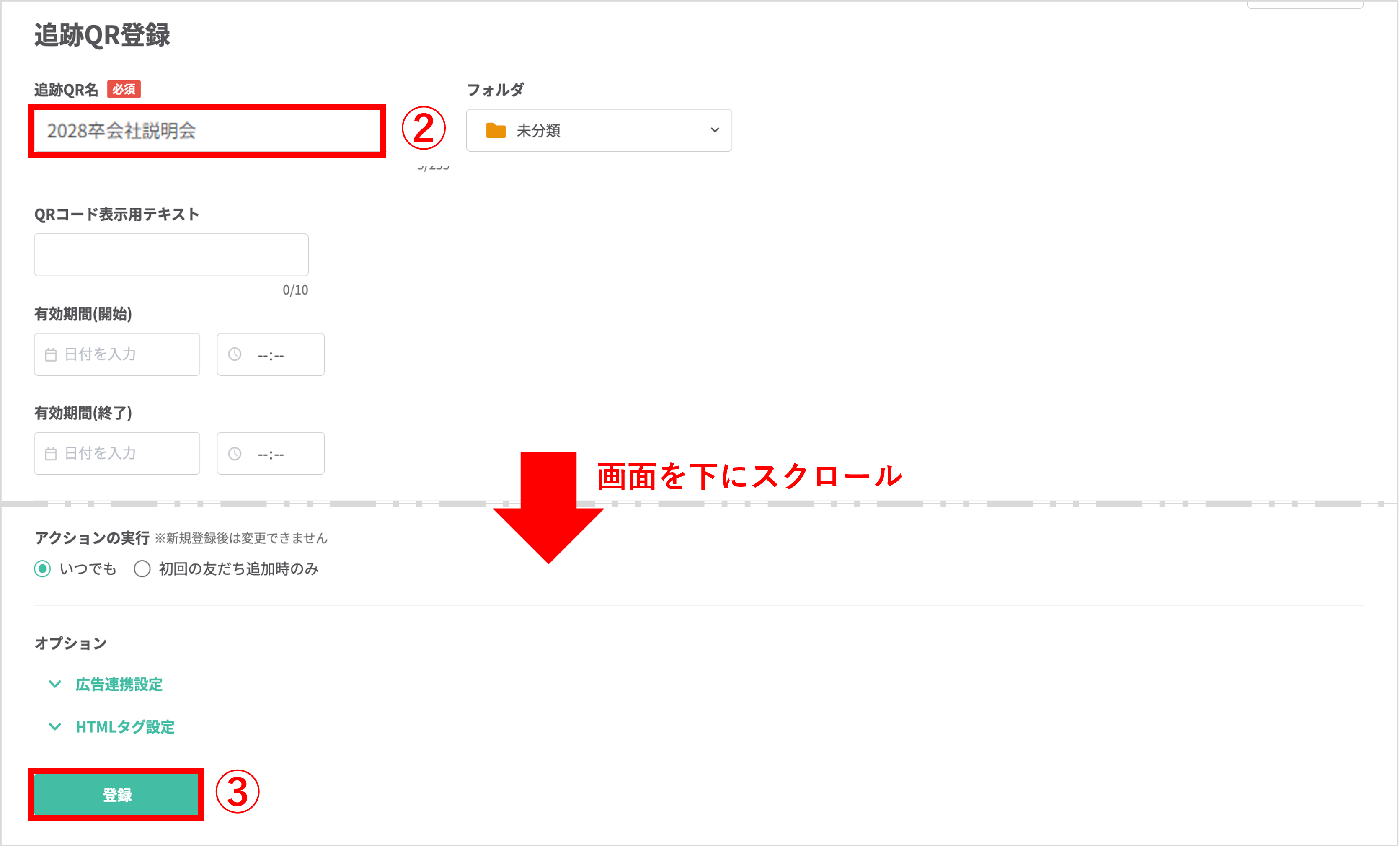Click the chevron icon beside 広告連携設定
This screenshot has width=1400, height=850.
pyautogui.click(x=55, y=684)
